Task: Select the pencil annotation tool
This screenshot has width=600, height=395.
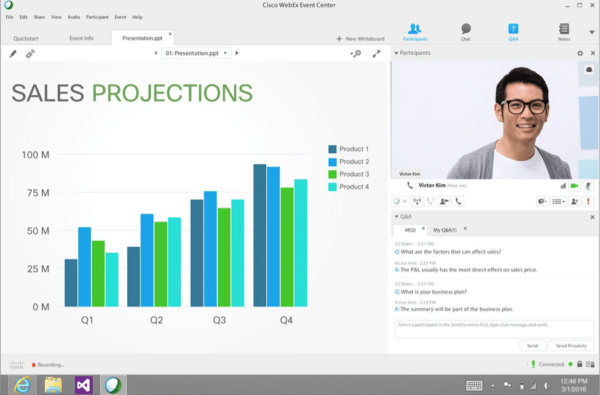Action: click(x=13, y=54)
